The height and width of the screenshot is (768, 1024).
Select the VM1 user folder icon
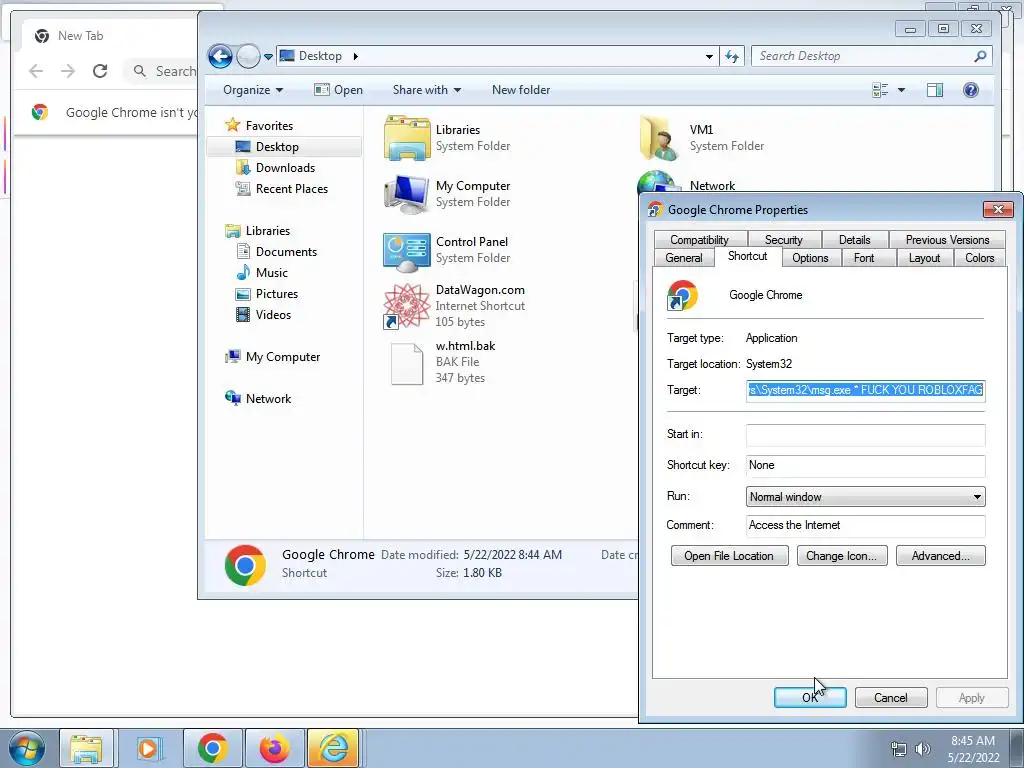pyautogui.click(x=658, y=138)
